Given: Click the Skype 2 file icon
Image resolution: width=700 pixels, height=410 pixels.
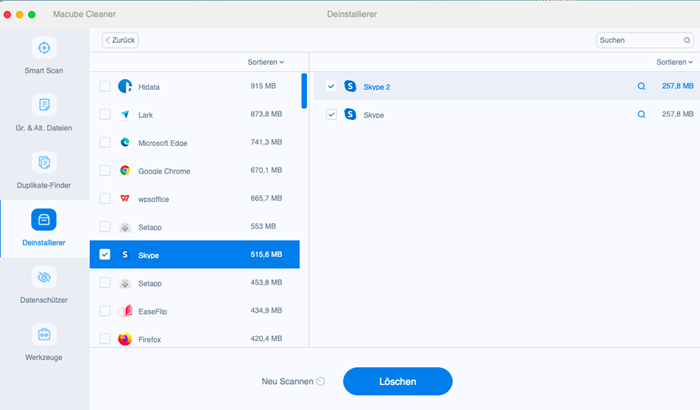Looking at the screenshot, I should [350, 86].
